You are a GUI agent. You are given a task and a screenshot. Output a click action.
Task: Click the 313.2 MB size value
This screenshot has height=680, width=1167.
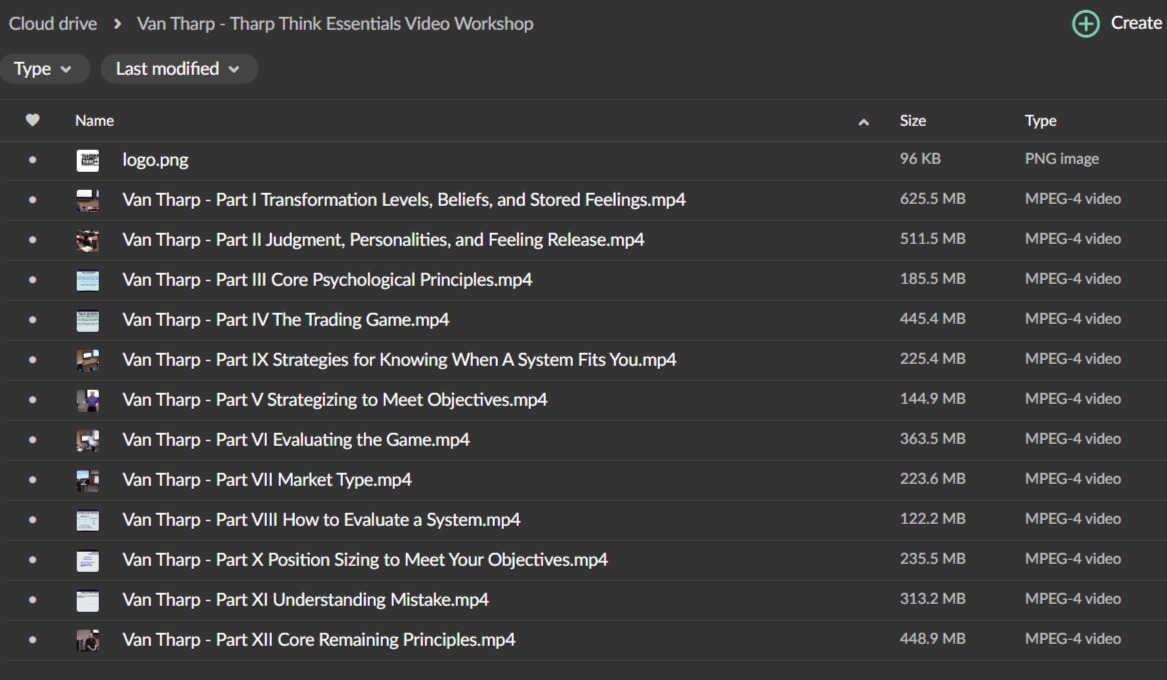(933, 600)
